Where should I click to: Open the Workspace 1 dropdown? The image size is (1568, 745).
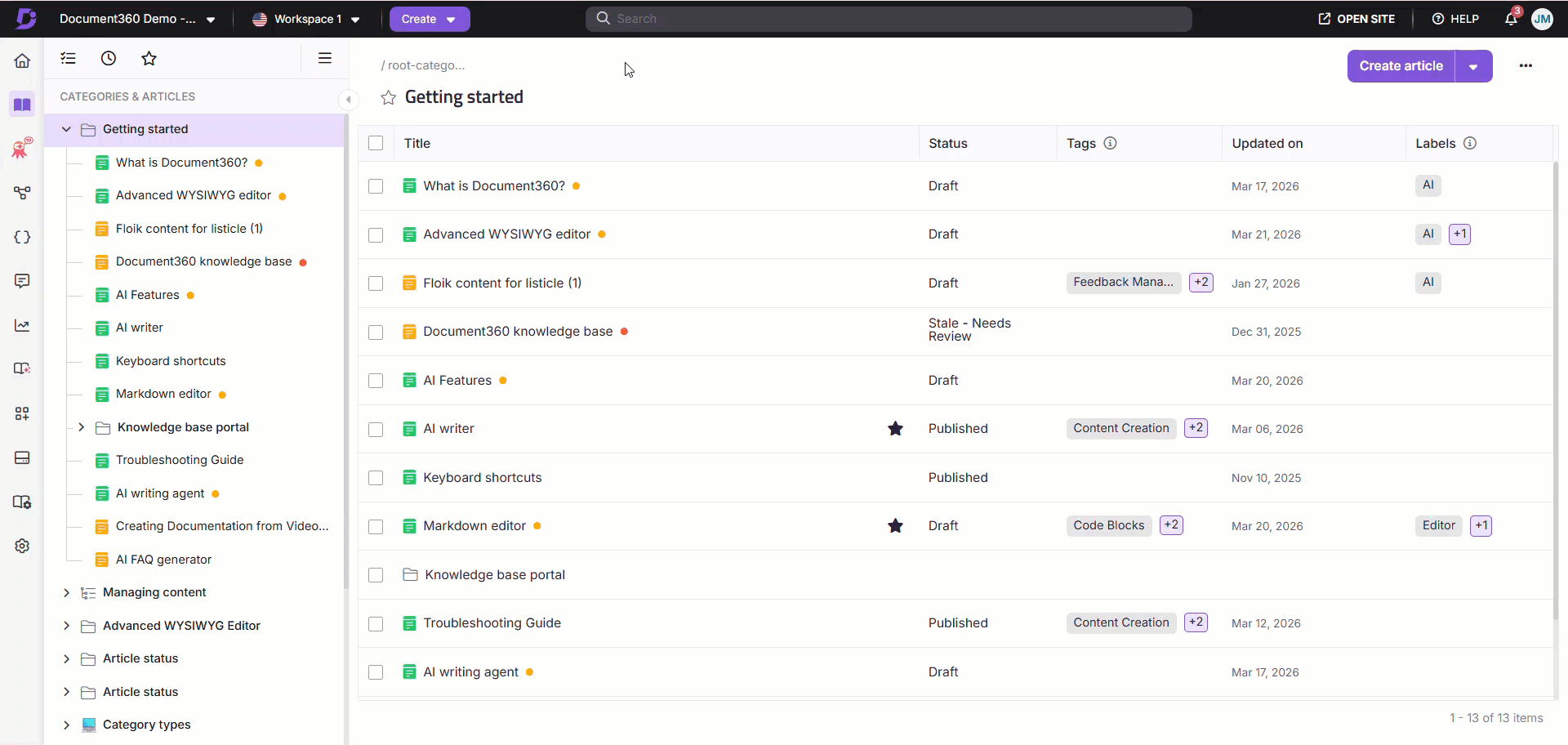(x=306, y=19)
